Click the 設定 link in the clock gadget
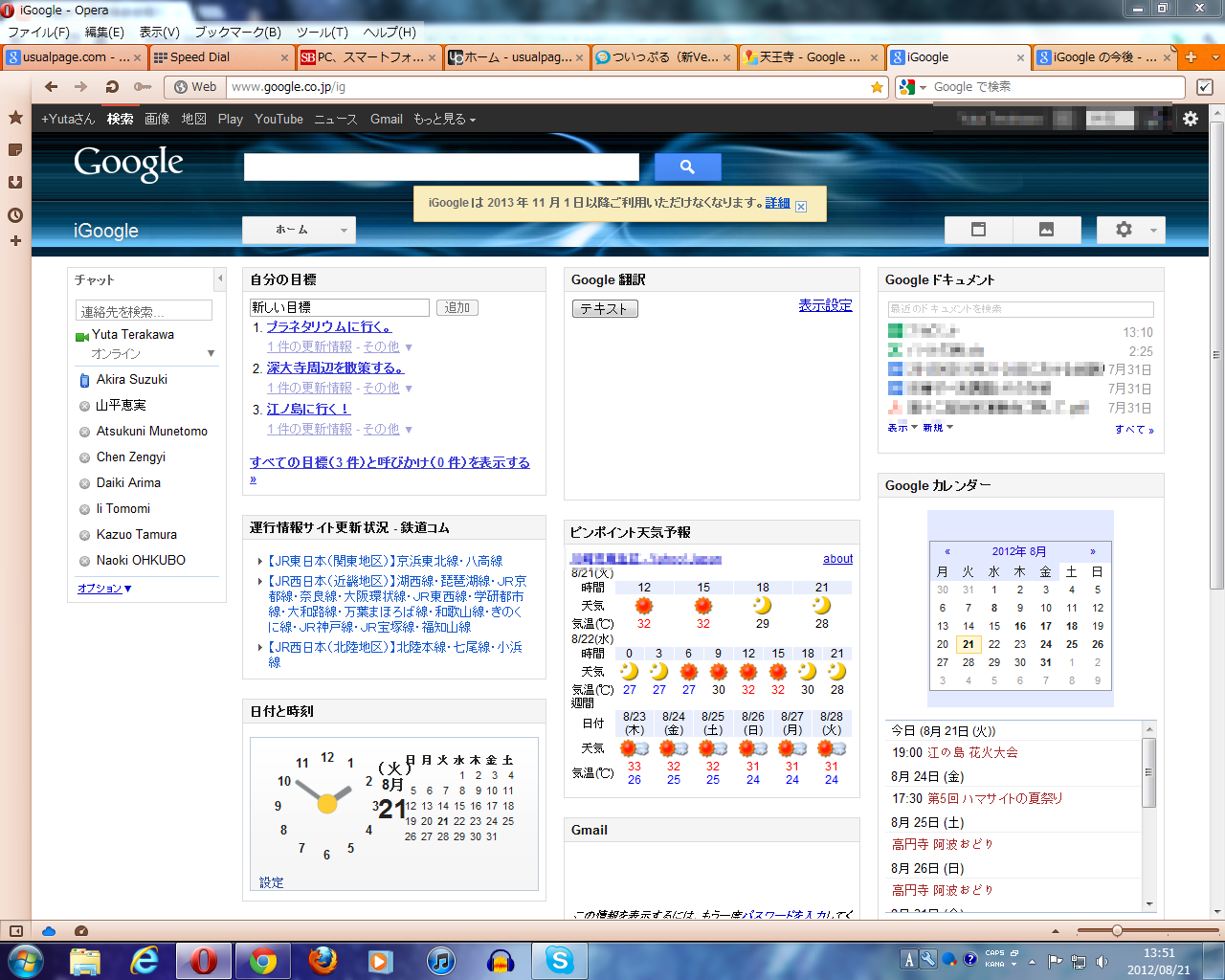Screen dimensions: 1225x980 (271, 882)
